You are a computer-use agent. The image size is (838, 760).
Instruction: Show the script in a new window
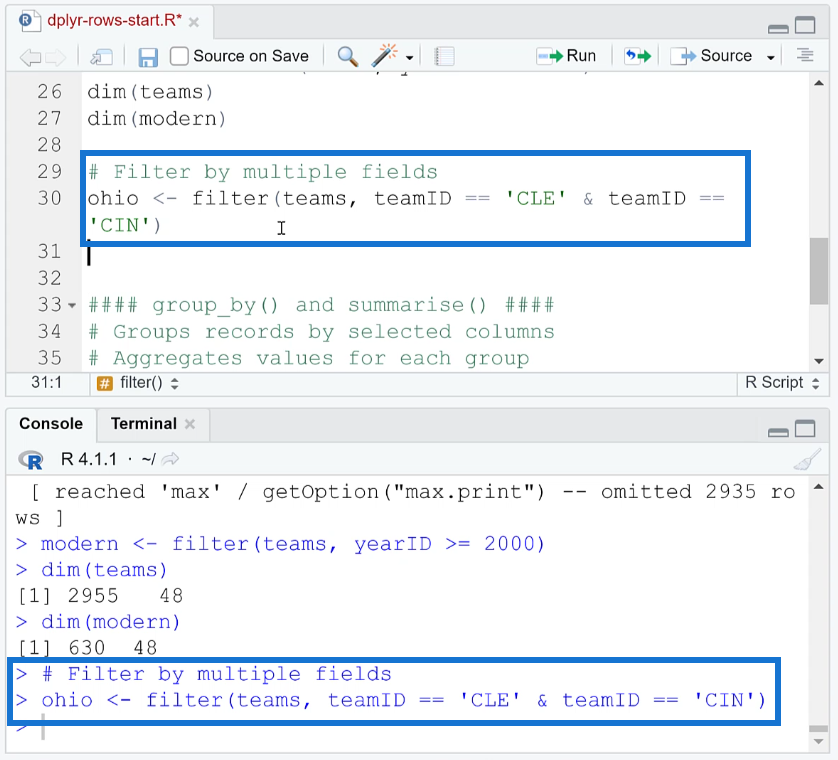coord(101,56)
